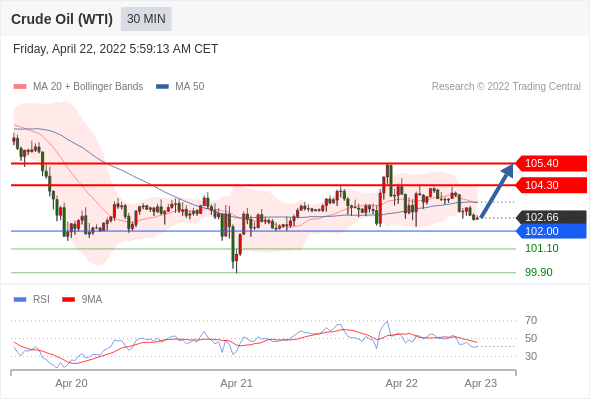Toggle the RSI legend entry
The image size is (590, 400).
click(32, 300)
